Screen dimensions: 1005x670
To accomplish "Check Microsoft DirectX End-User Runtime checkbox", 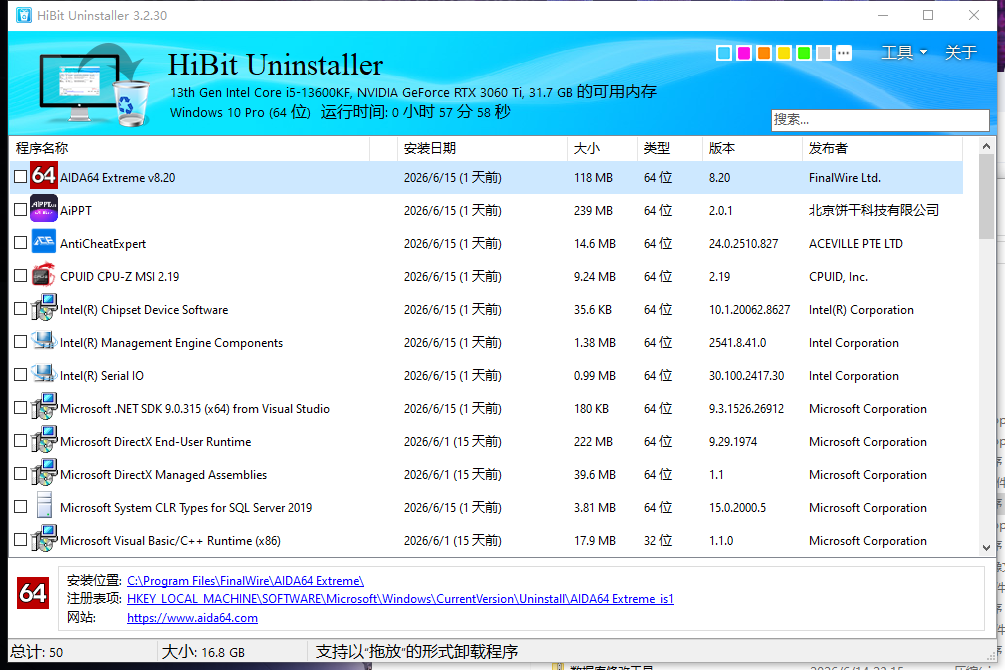I will [x=21, y=440].
